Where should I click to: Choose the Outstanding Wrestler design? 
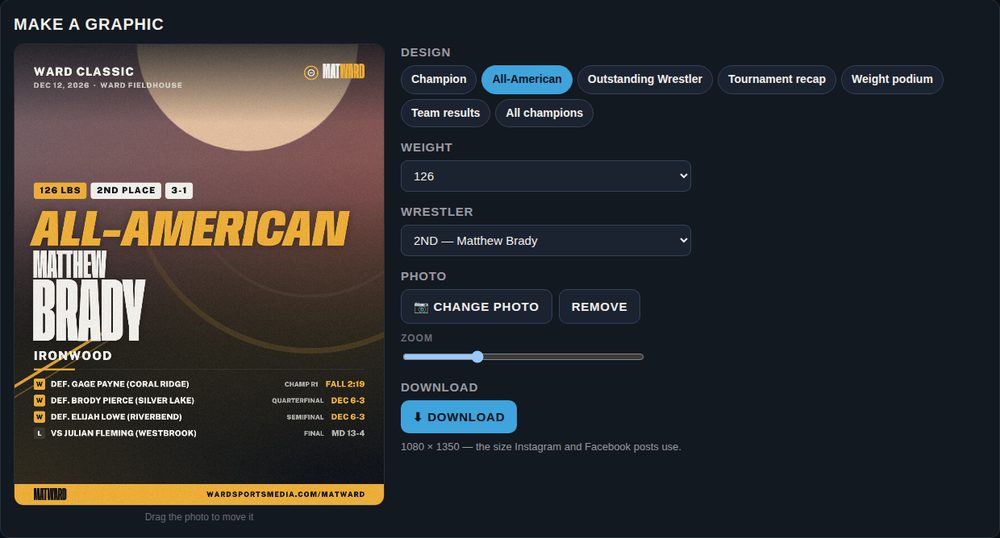645,79
